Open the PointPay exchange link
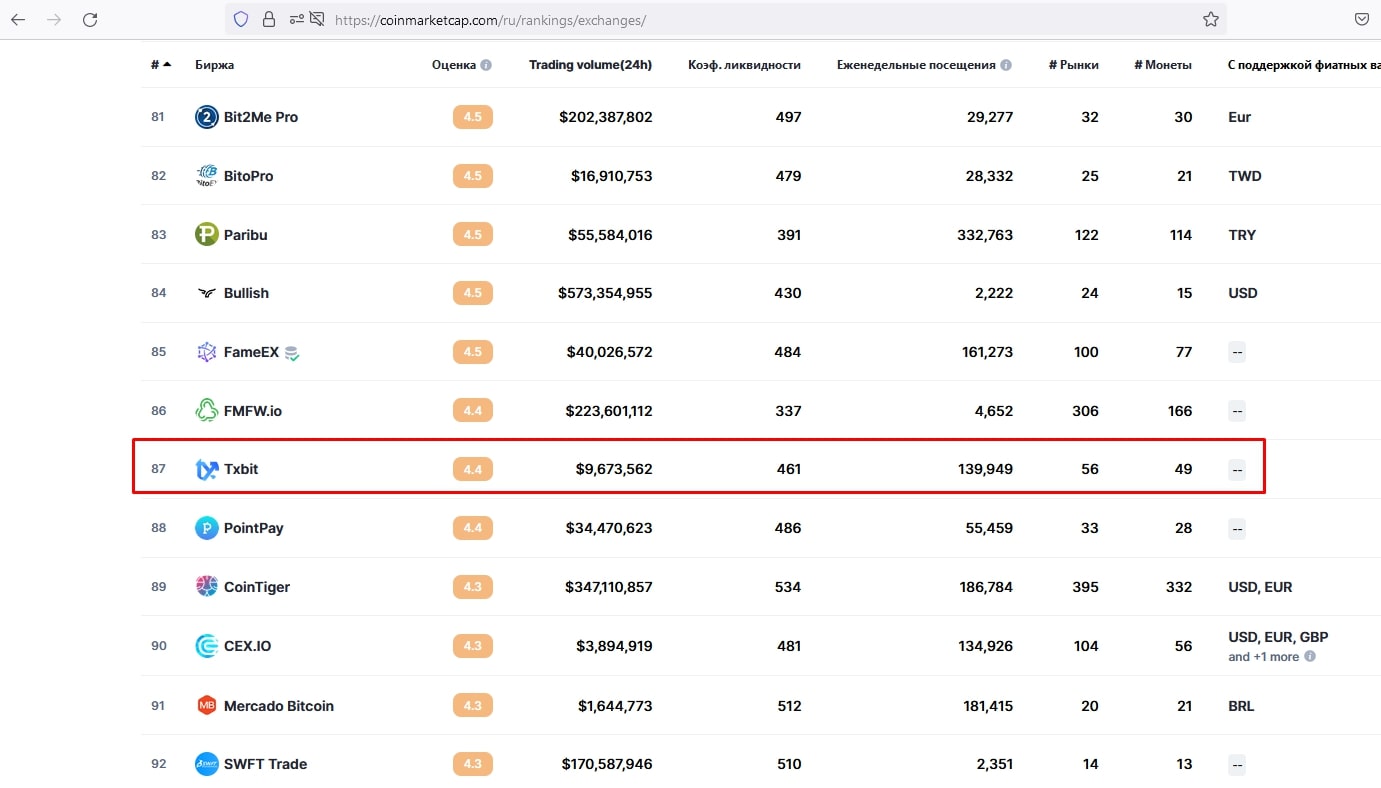The height and width of the screenshot is (788, 1381). [x=254, y=528]
